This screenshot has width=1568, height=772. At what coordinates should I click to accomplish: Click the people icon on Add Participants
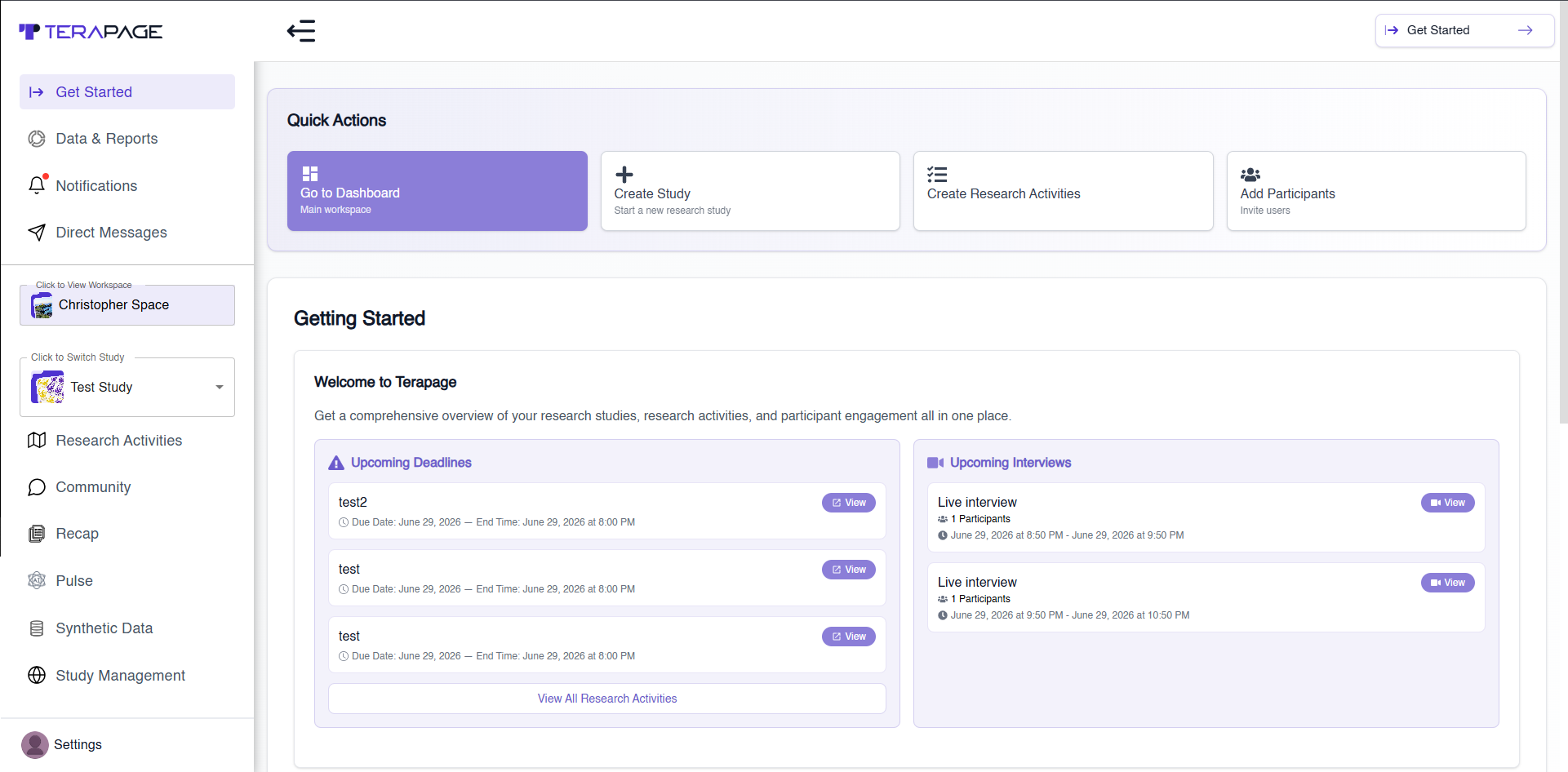[1250, 175]
